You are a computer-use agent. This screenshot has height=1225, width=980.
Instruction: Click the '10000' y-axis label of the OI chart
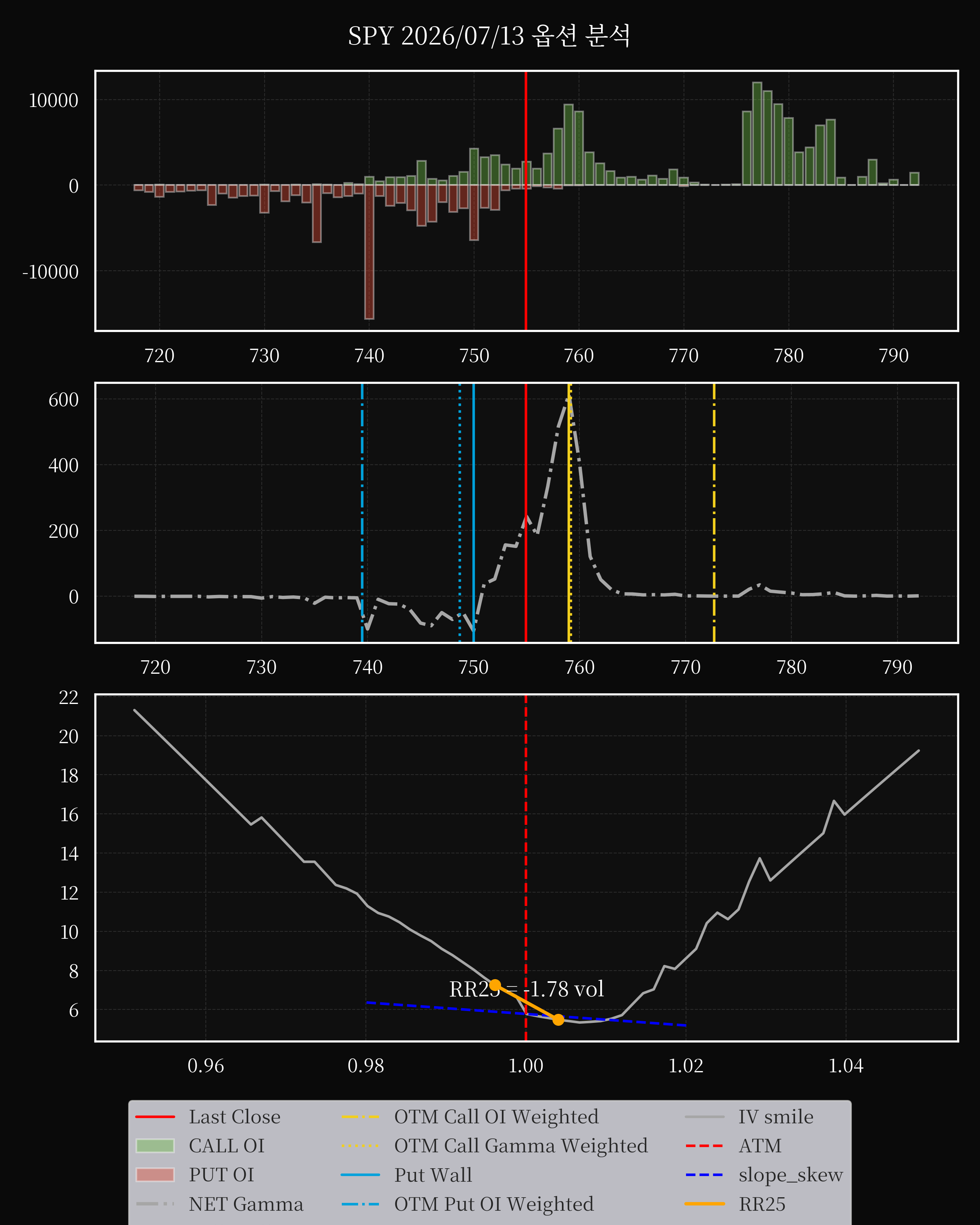[53, 100]
